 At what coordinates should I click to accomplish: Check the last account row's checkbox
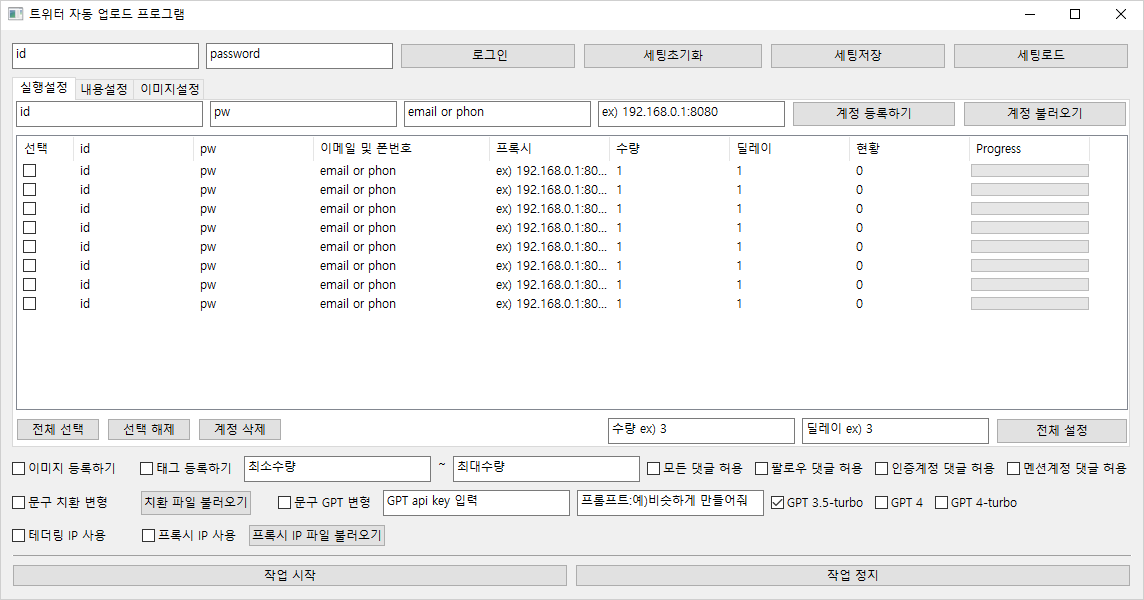pyautogui.click(x=29, y=304)
